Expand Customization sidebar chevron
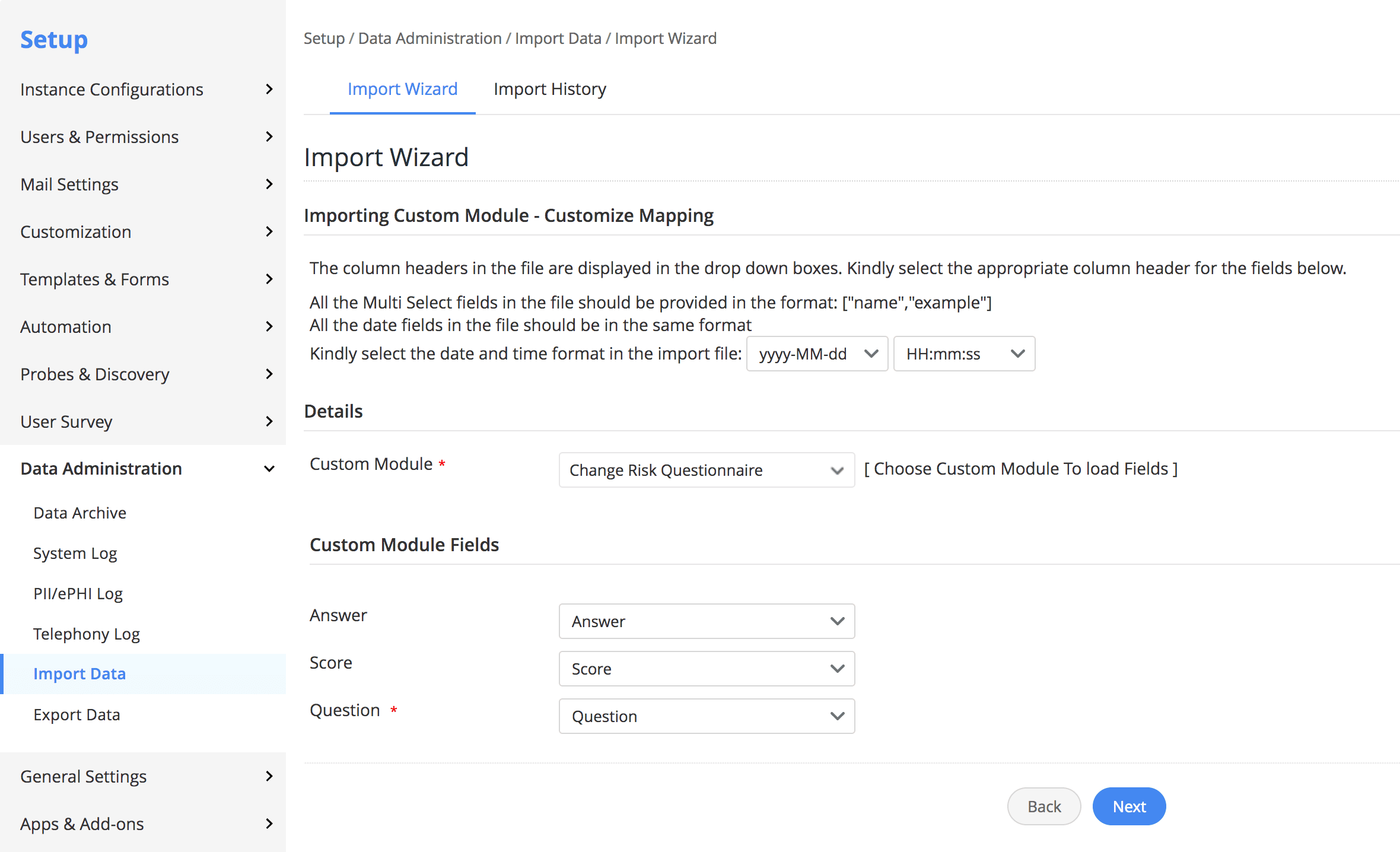The height and width of the screenshot is (852, 1400). point(269,232)
